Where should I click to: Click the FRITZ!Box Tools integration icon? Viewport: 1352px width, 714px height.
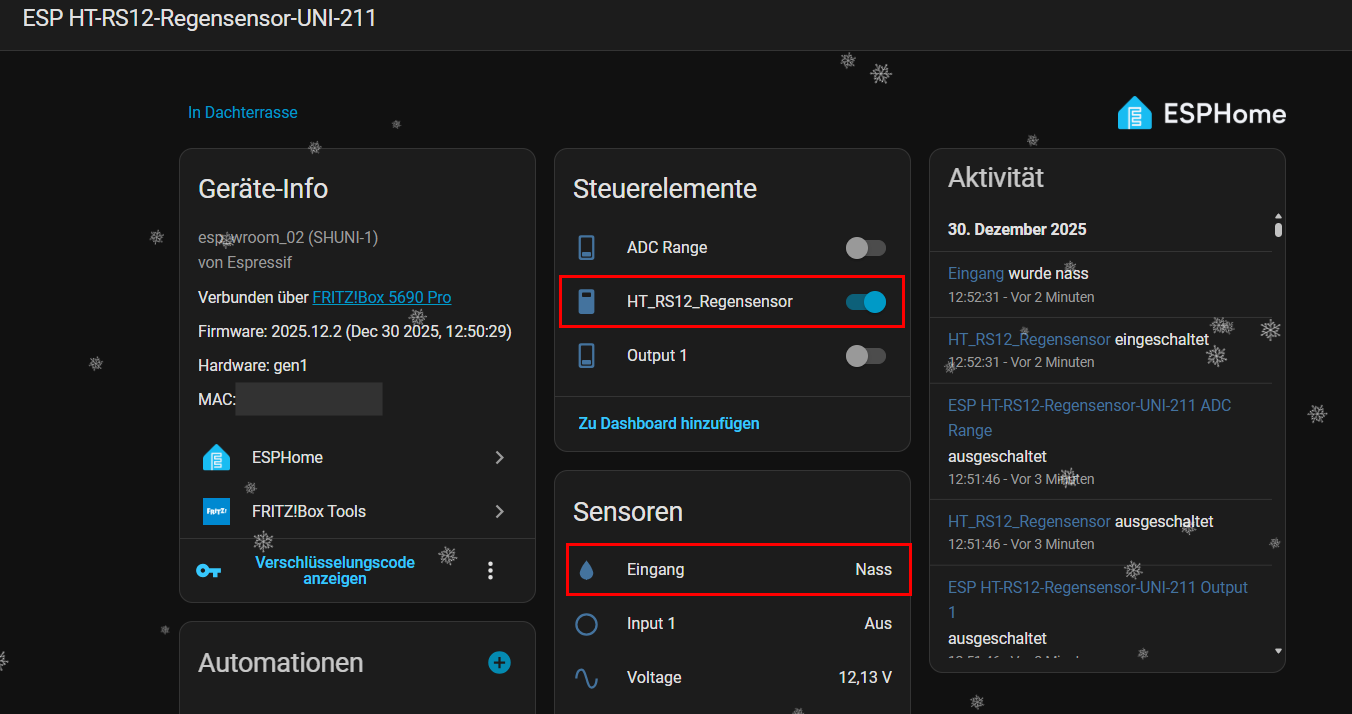click(x=216, y=512)
